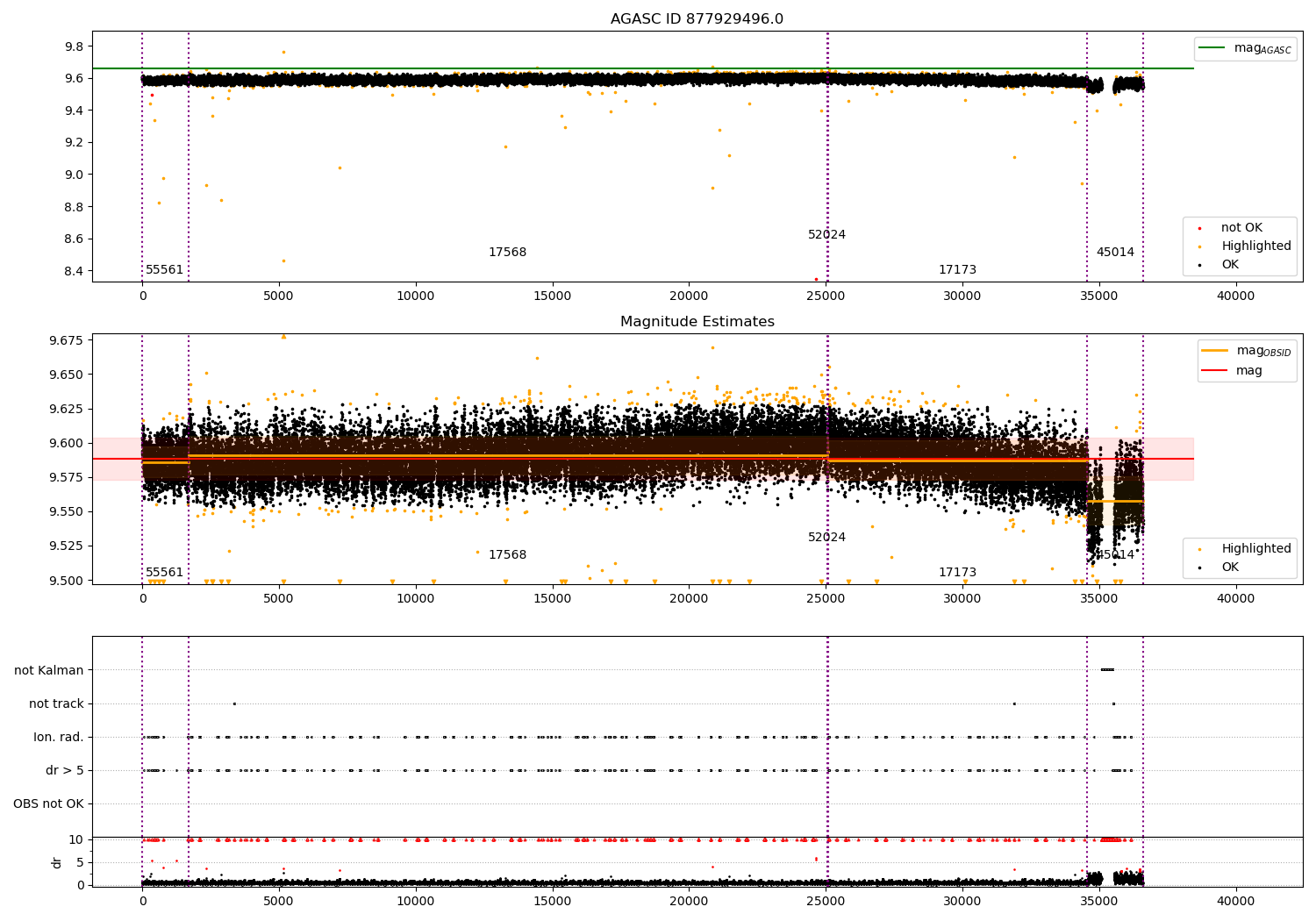The width and height of the screenshot is (1316, 921).
Task: Click the "dr > 5" row label
Action: point(64,771)
